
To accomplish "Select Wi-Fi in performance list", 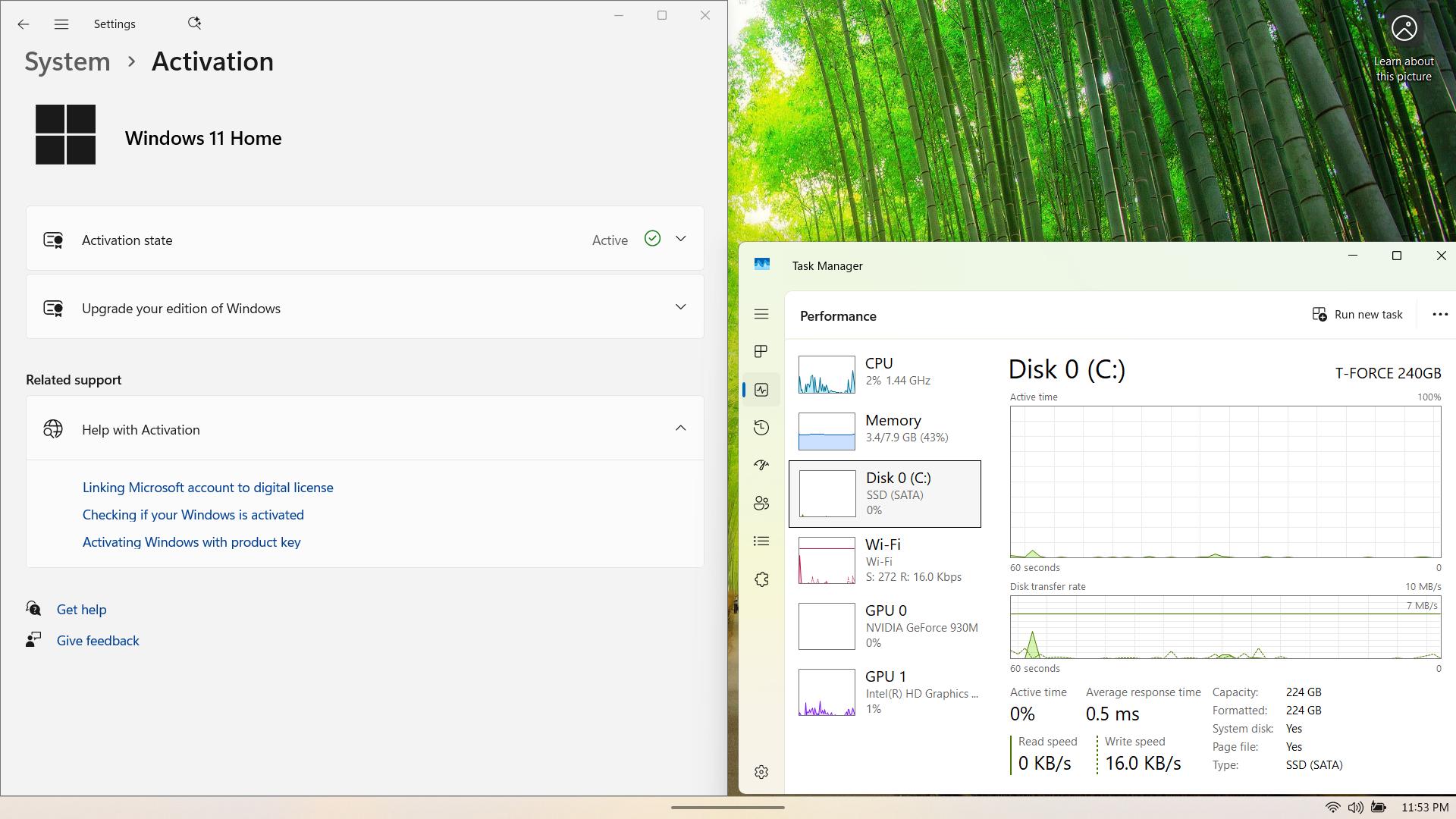I will (x=885, y=560).
